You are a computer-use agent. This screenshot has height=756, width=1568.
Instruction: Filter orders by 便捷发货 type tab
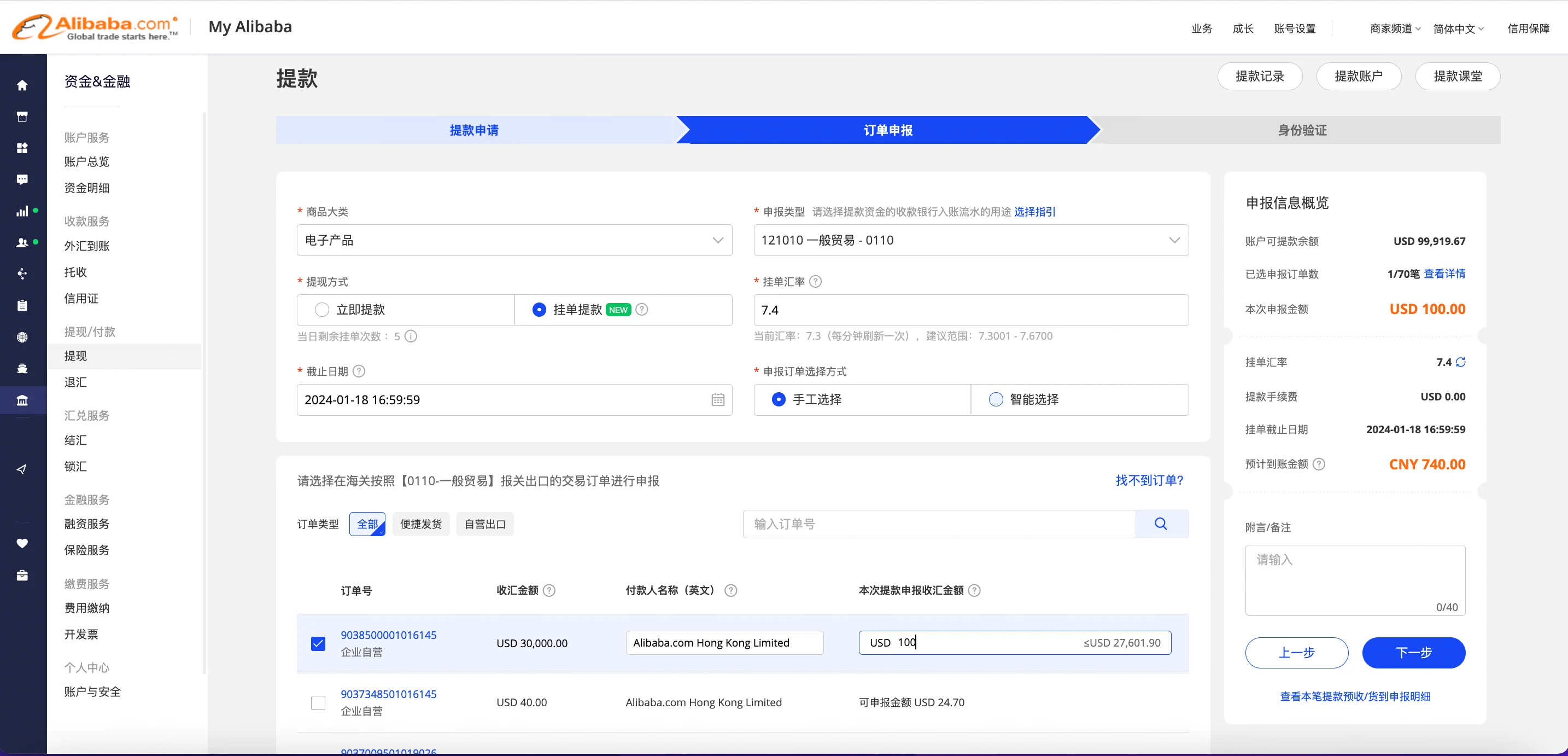(x=420, y=524)
